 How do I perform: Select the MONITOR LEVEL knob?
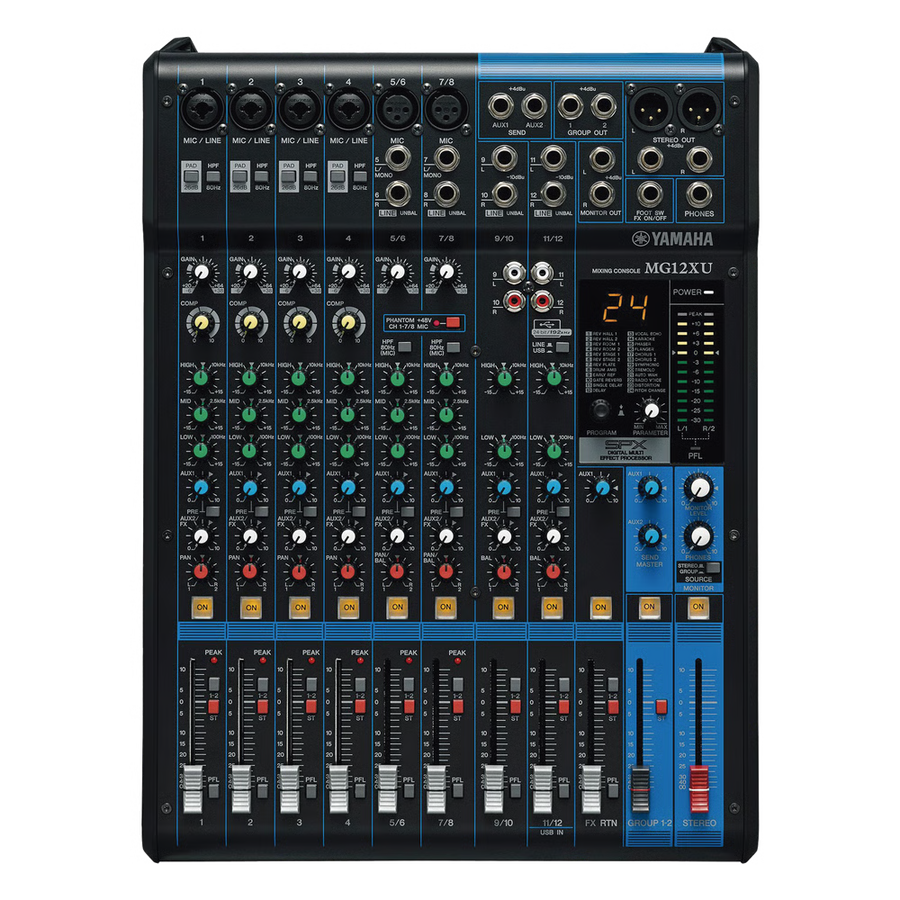point(699,488)
